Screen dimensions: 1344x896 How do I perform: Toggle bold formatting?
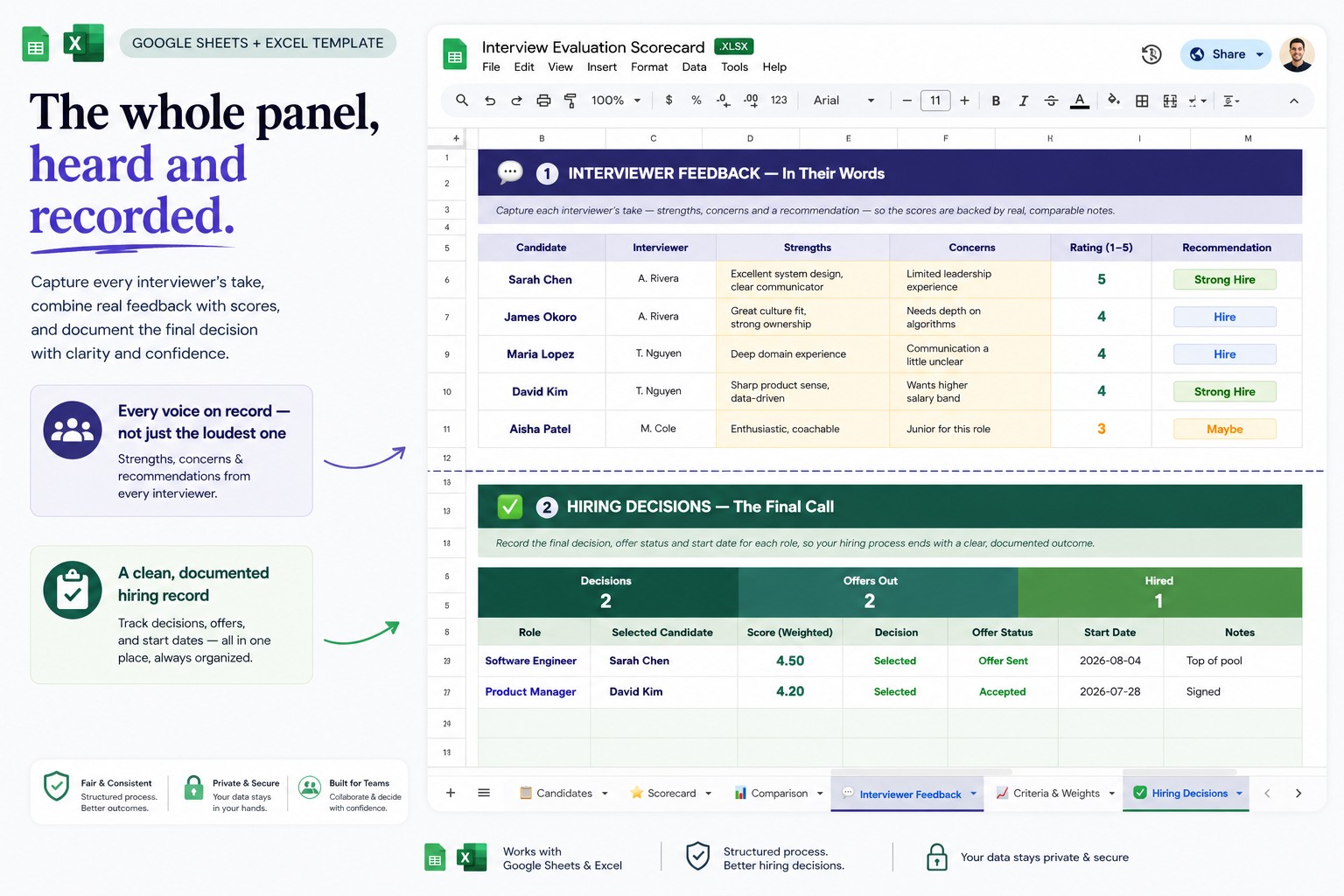[996, 101]
